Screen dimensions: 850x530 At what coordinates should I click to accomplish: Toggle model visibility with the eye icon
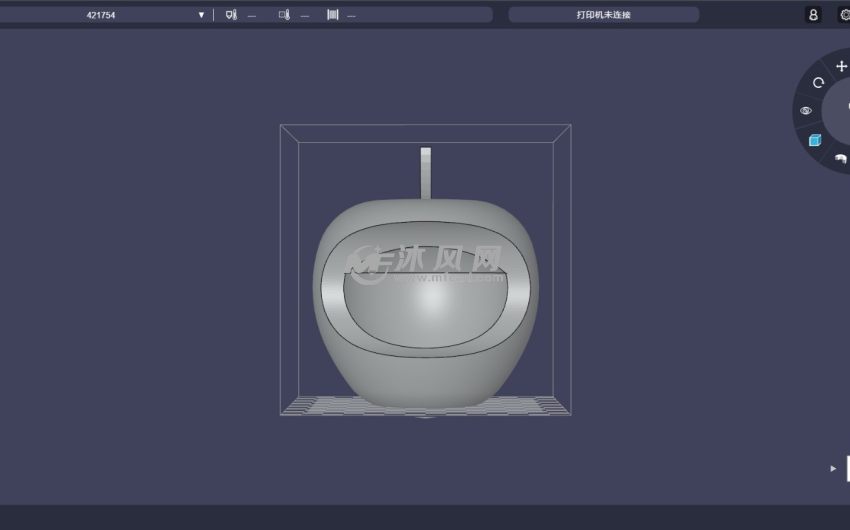(x=806, y=111)
